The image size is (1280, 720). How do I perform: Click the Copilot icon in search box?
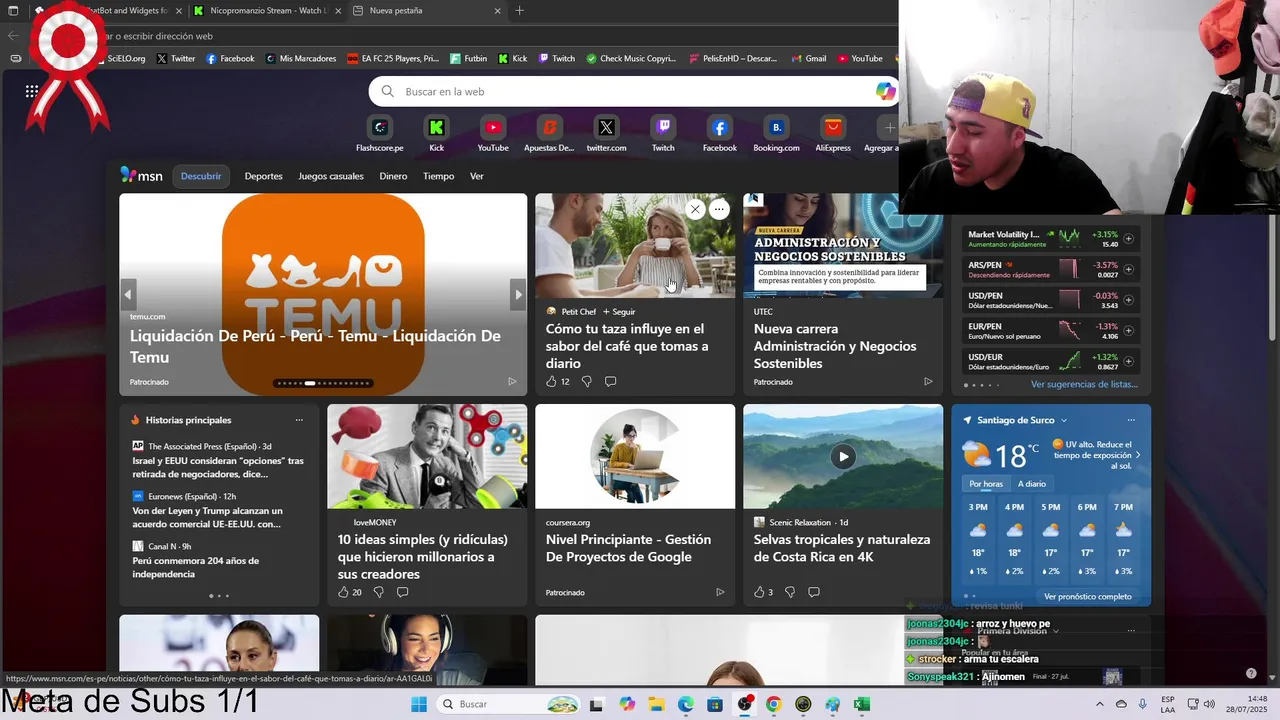885,91
